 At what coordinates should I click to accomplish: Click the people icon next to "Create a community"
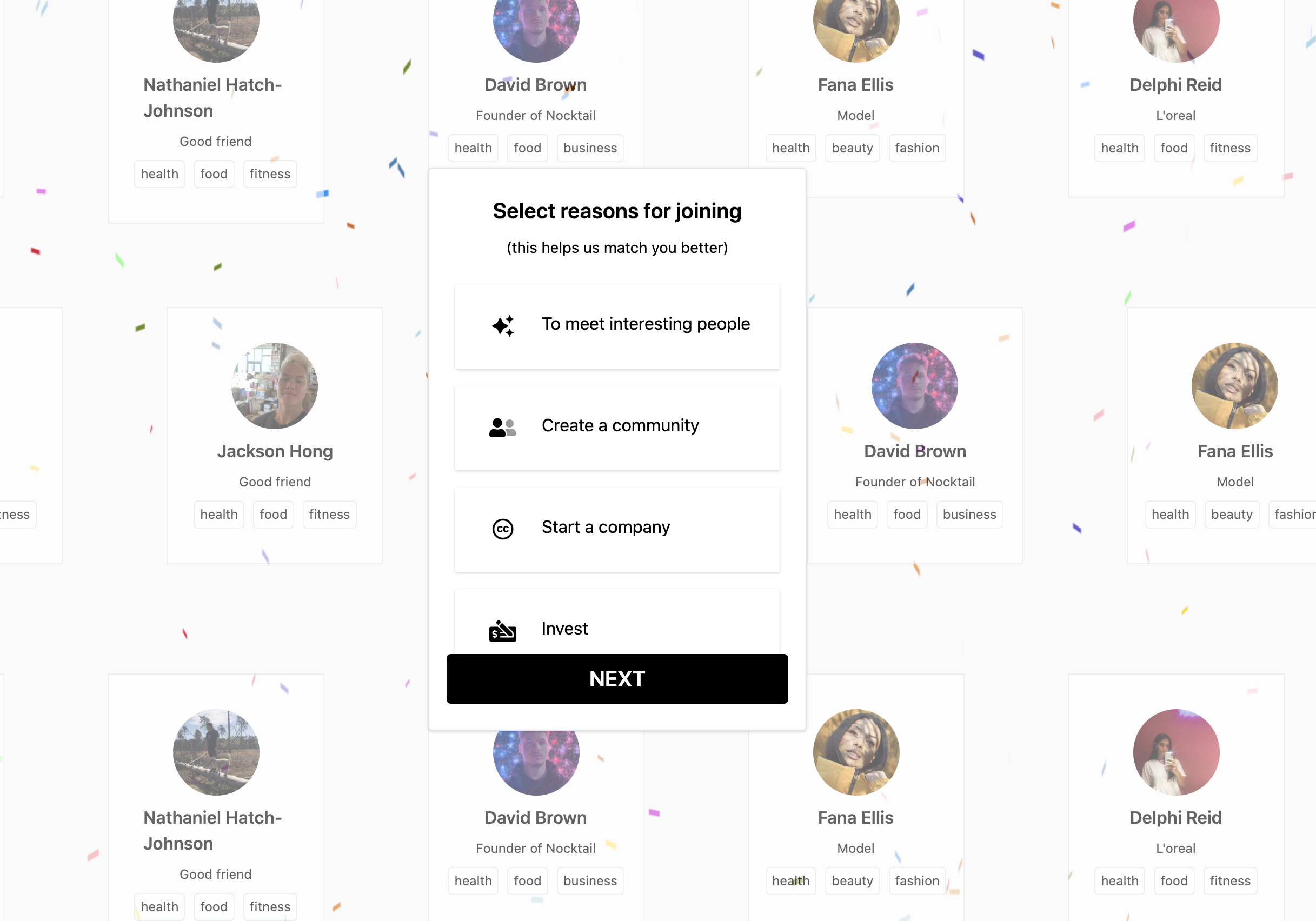[502, 426]
